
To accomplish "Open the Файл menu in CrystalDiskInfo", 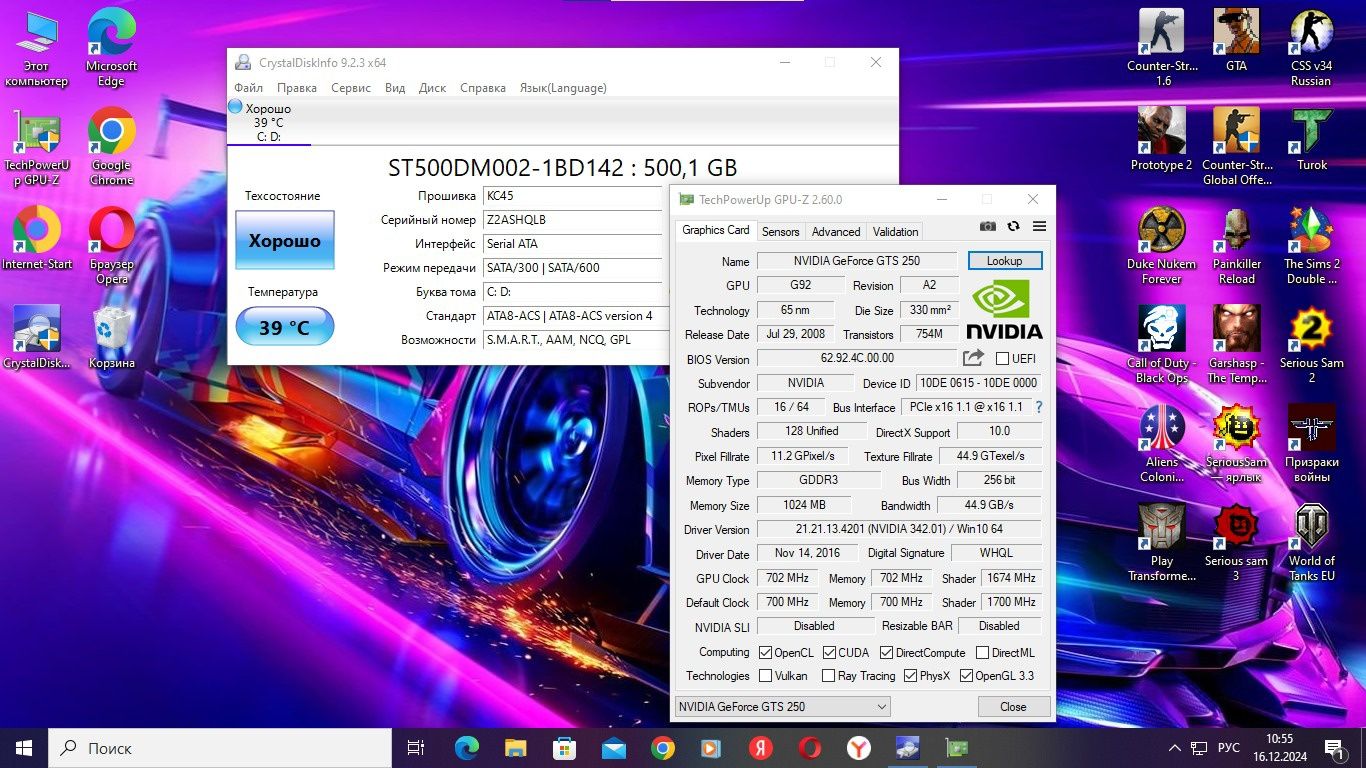I will [x=248, y=88].
